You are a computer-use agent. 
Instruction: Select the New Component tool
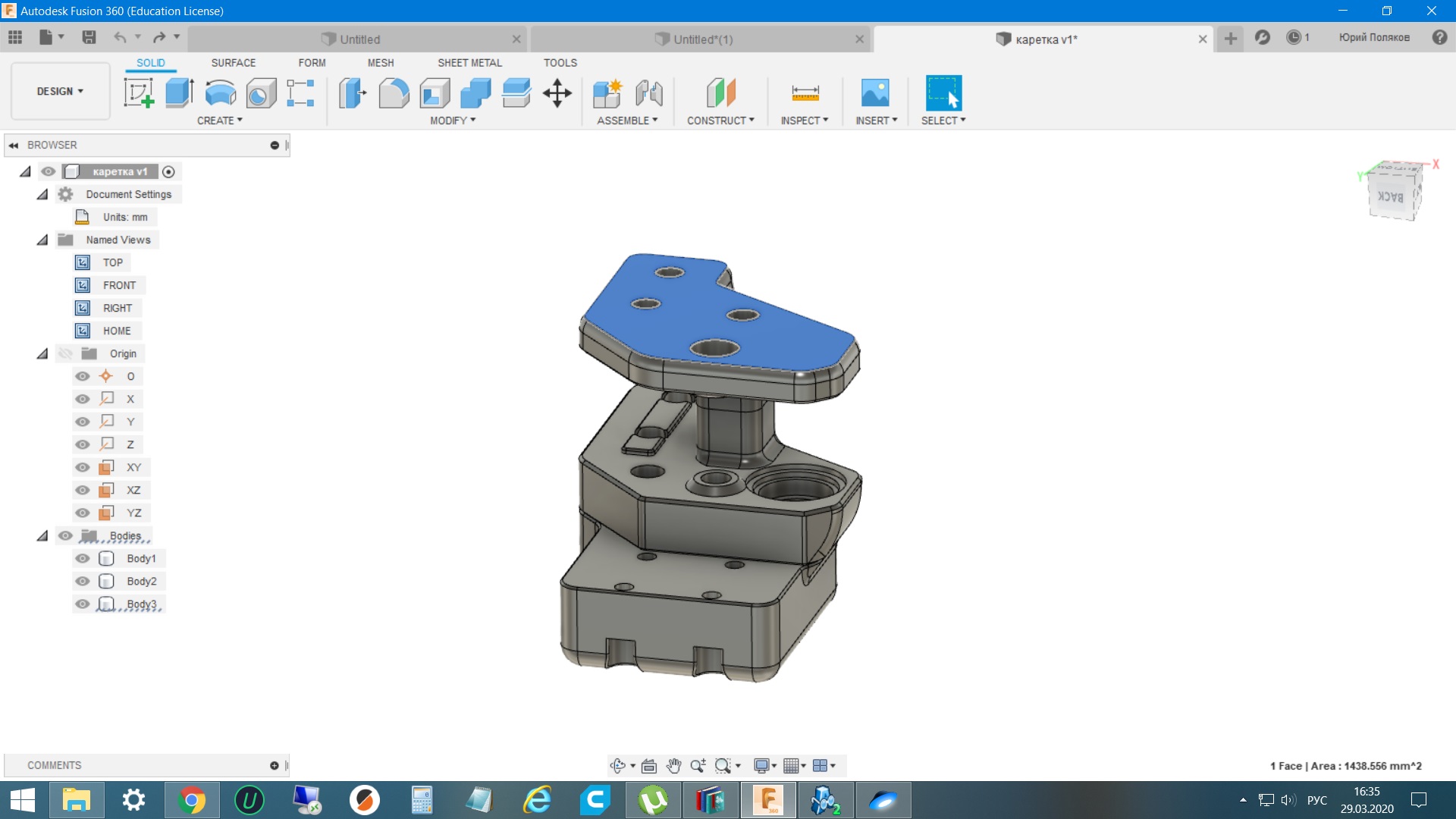pos(608,92)
